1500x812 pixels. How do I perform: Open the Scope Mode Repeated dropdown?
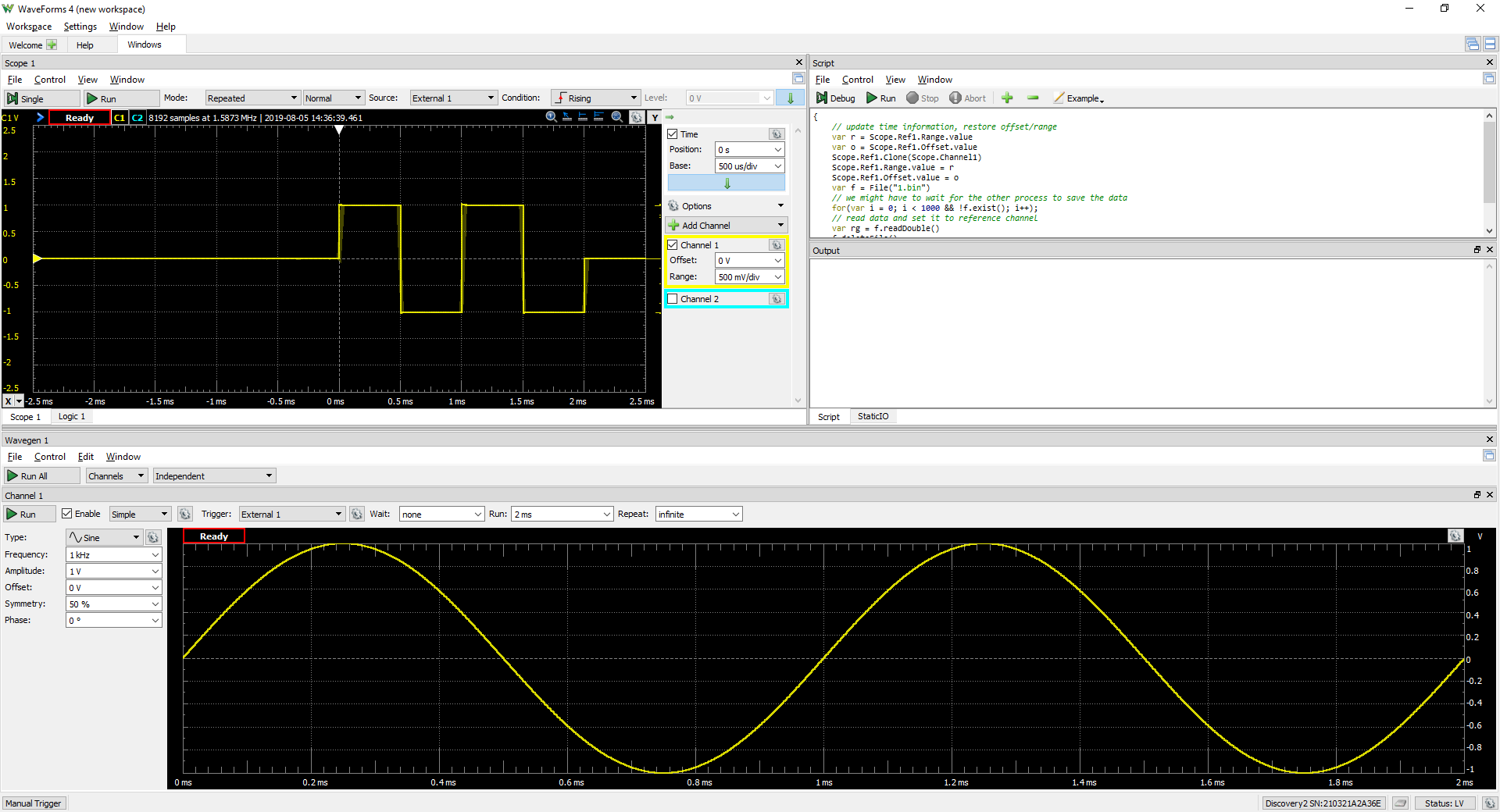tap(252, 98)
